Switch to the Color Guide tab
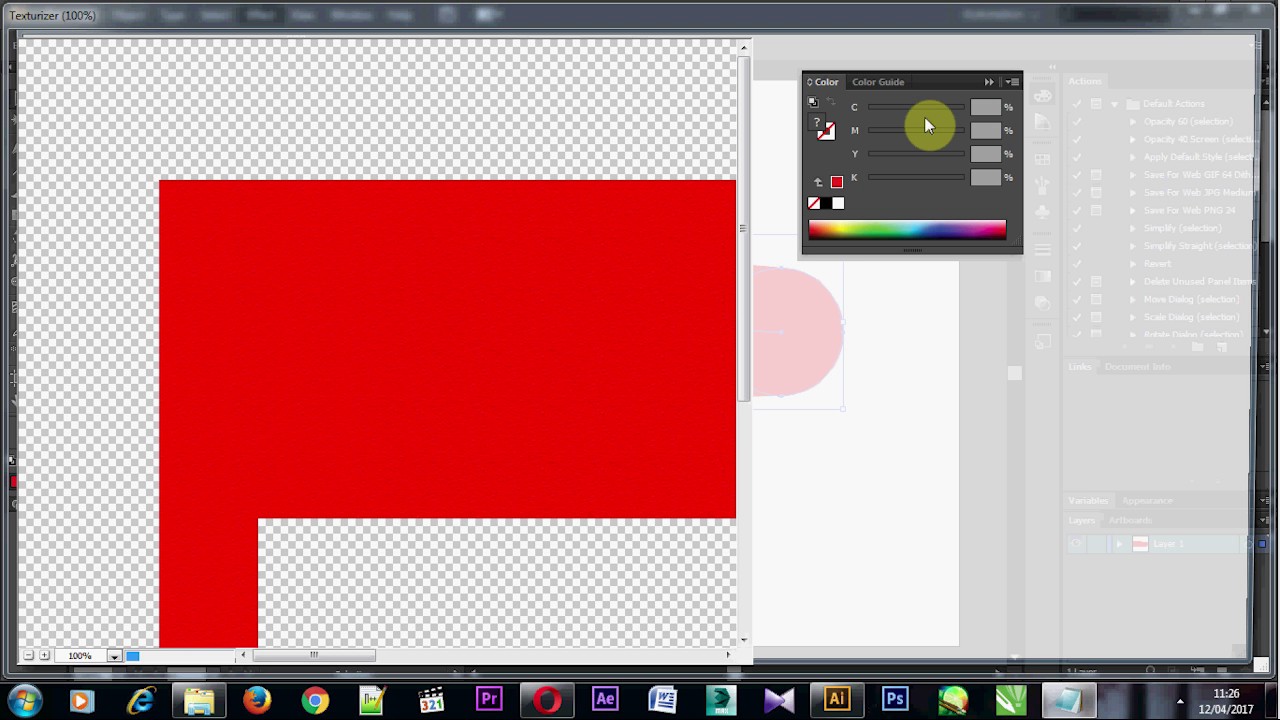The width and height of the screenshot is (1280, 720). [878, 82]
